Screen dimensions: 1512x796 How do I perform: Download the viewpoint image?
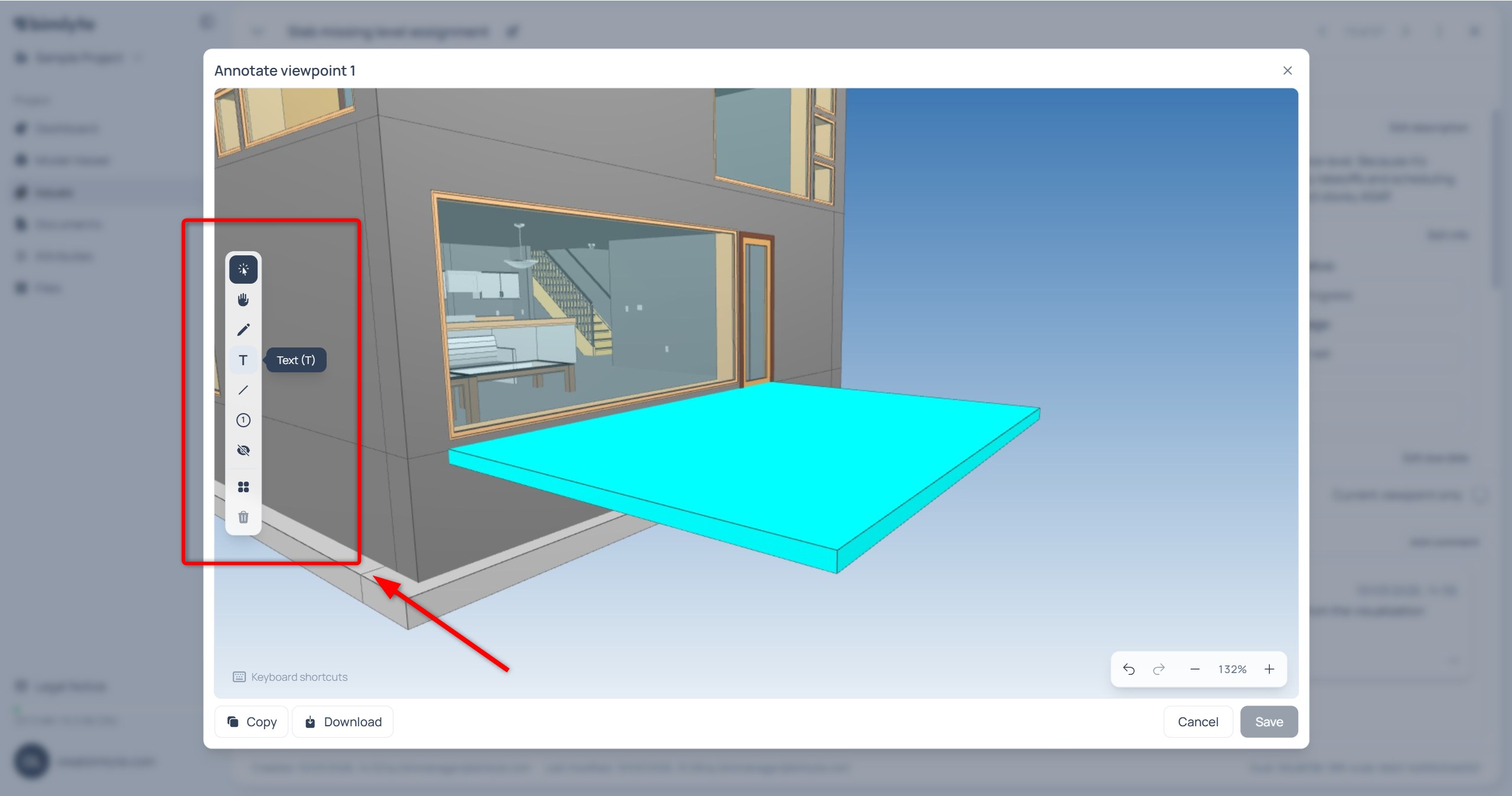pos(343,722)
